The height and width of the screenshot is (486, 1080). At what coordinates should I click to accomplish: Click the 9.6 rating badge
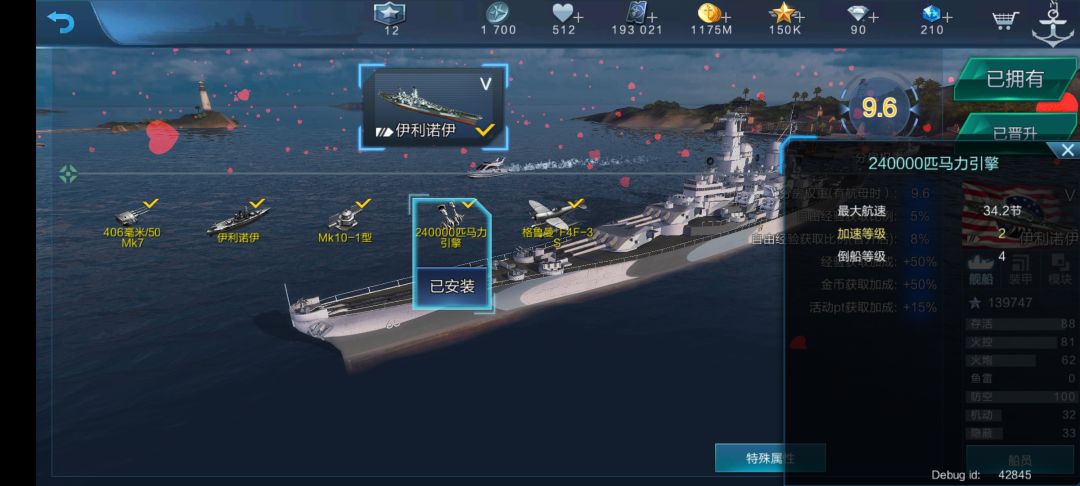tap(880, 109)
